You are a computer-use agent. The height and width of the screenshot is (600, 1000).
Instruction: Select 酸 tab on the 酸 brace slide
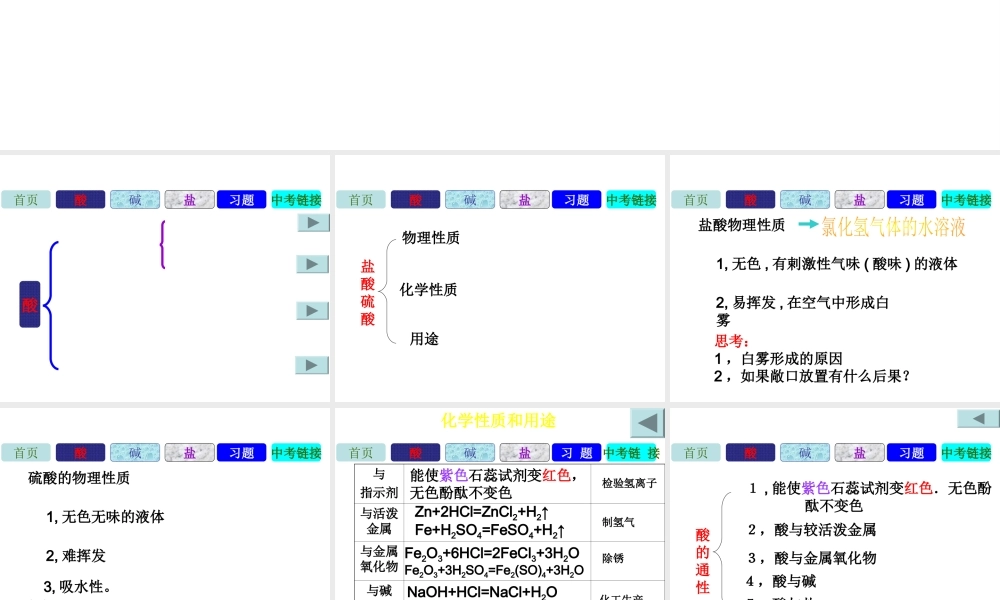pos(80,200)
